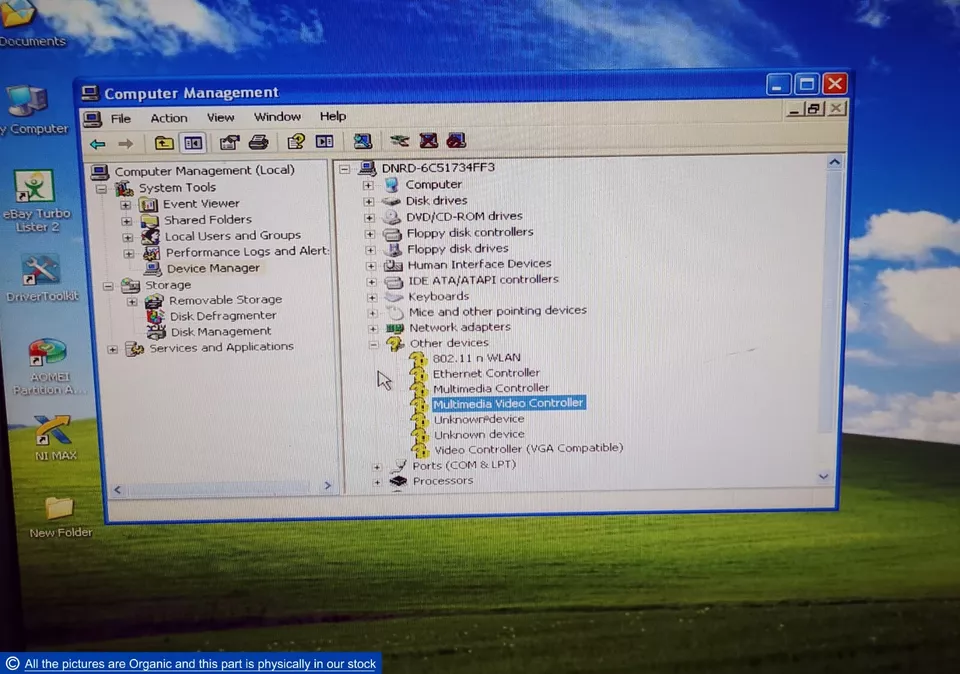960x674 pixels.
Task: Click the Print toolbar icon
Action: coord(259,143)
